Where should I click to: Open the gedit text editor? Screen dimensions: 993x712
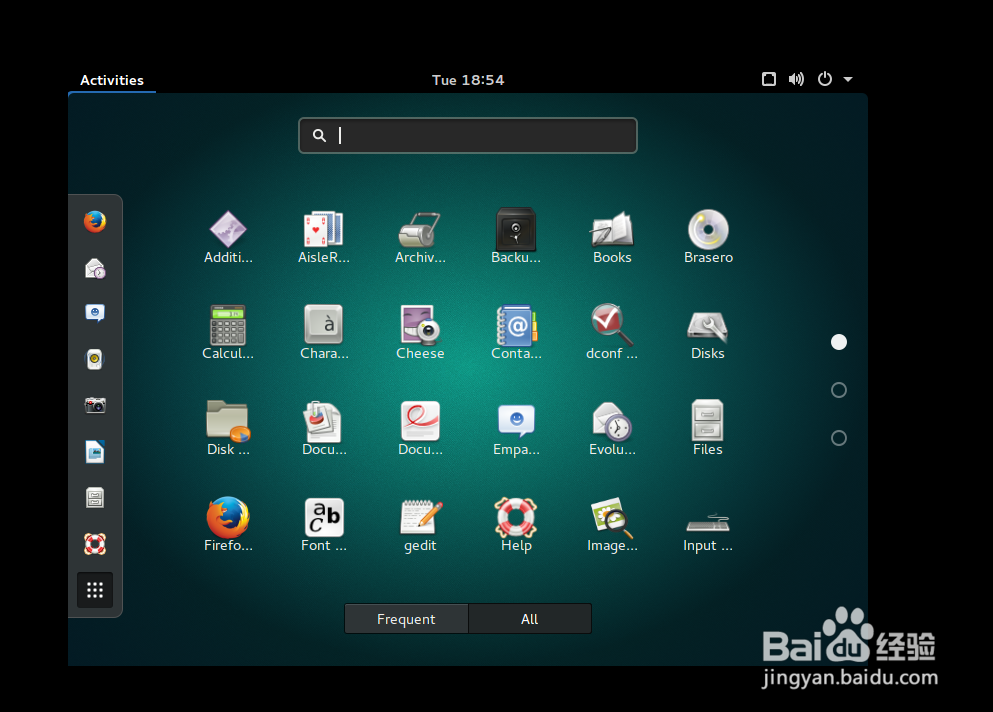pos(420,523)
